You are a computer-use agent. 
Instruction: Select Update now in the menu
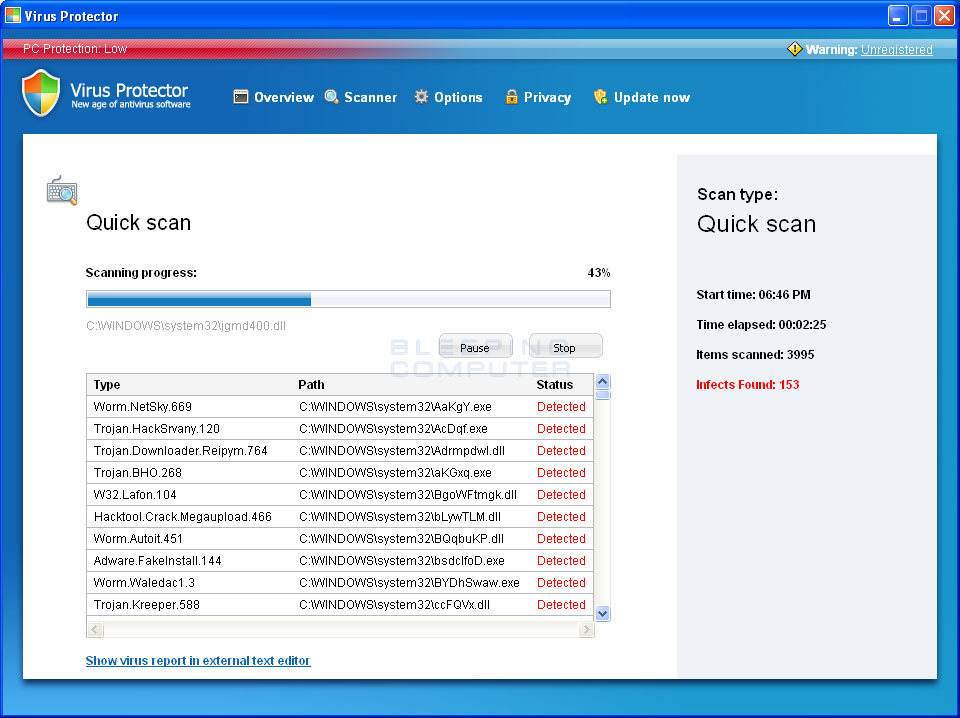(x=642, y=97)
